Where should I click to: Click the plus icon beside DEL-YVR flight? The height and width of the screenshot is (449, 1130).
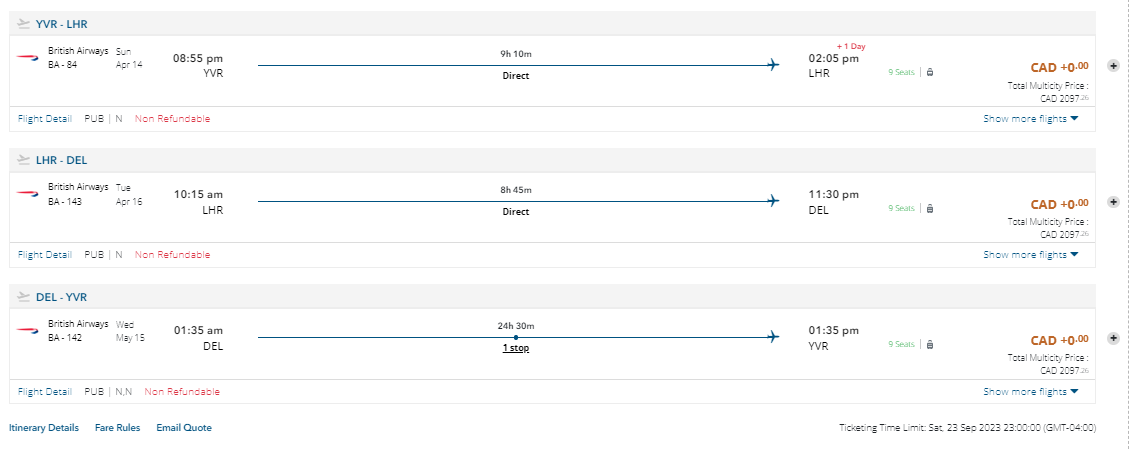click(x=1113, y=338)
